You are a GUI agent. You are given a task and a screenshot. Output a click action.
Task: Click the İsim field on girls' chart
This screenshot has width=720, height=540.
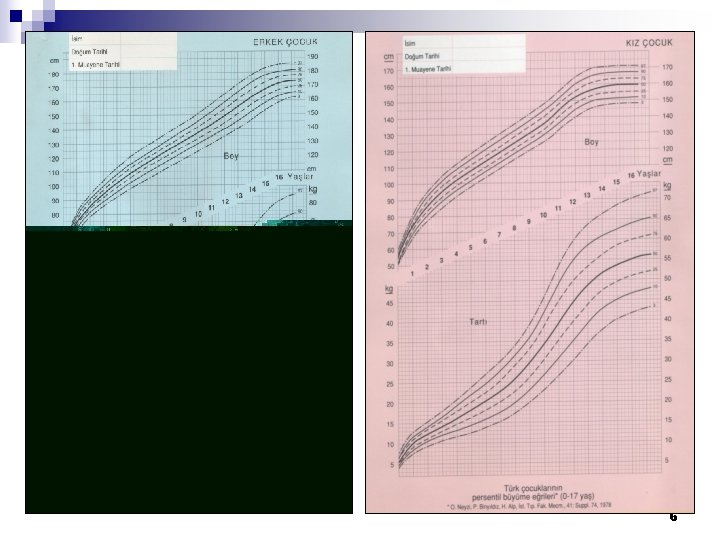[464, 43]
